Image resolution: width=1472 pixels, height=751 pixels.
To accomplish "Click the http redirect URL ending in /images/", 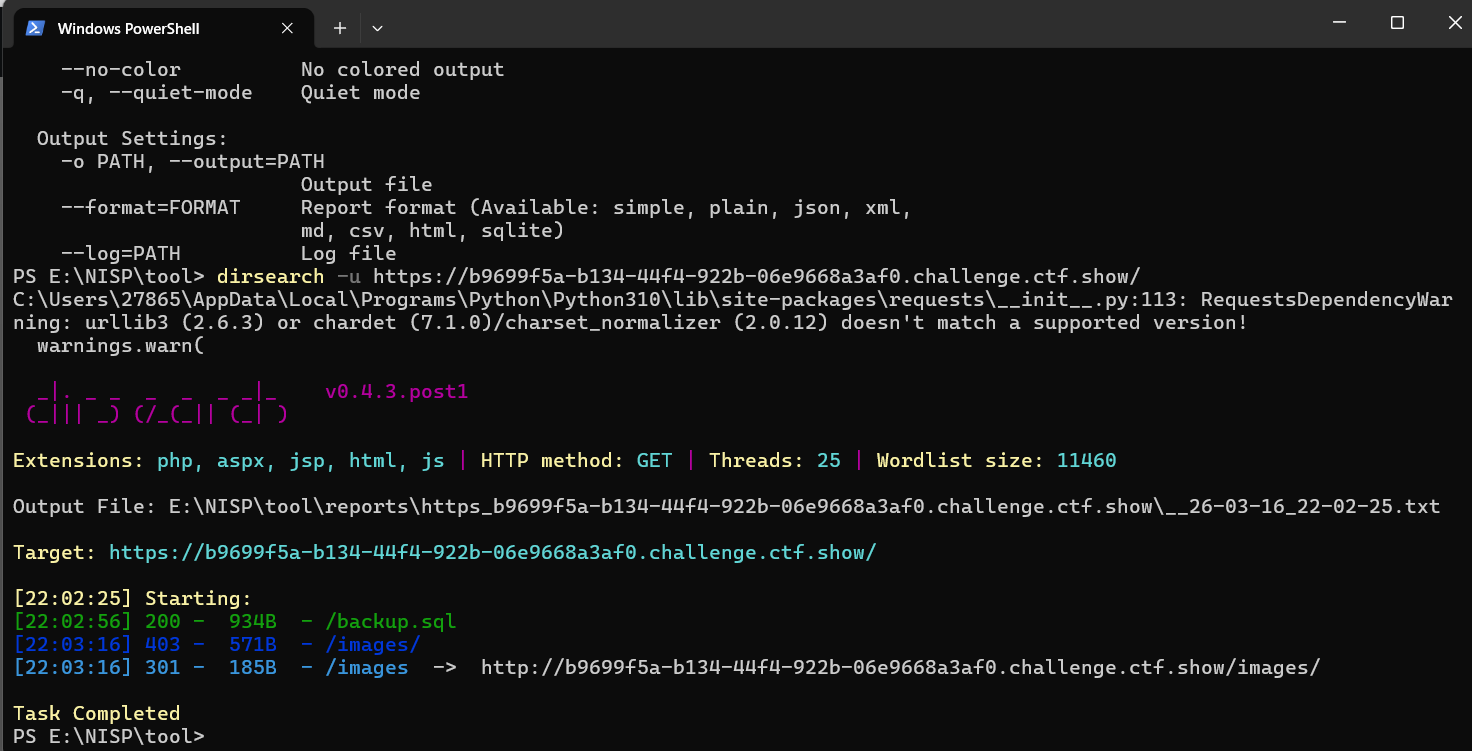I will coord(900,667).
